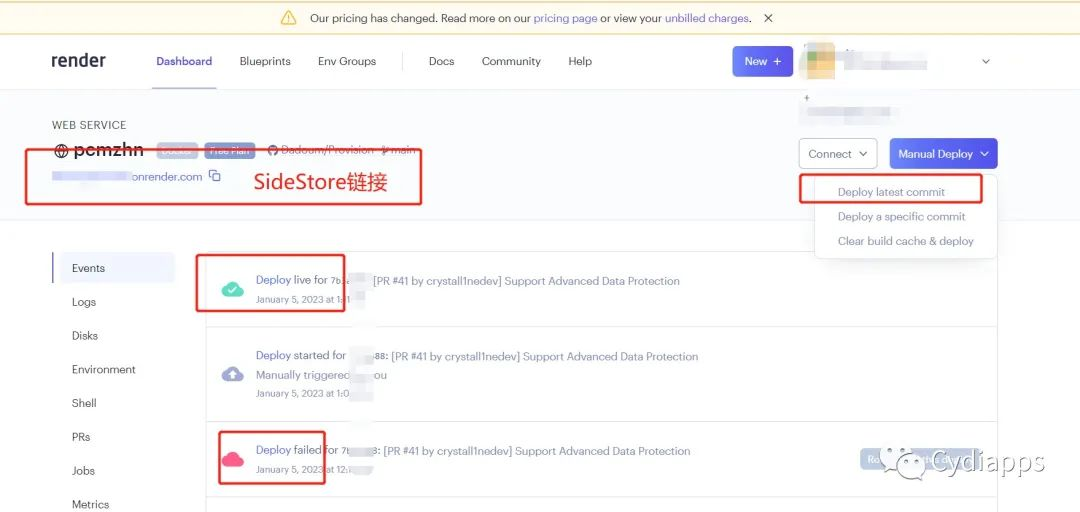Click the globe icon next to pcmzhn
The width and height of the screenshot is (1080, 512).
61,151
